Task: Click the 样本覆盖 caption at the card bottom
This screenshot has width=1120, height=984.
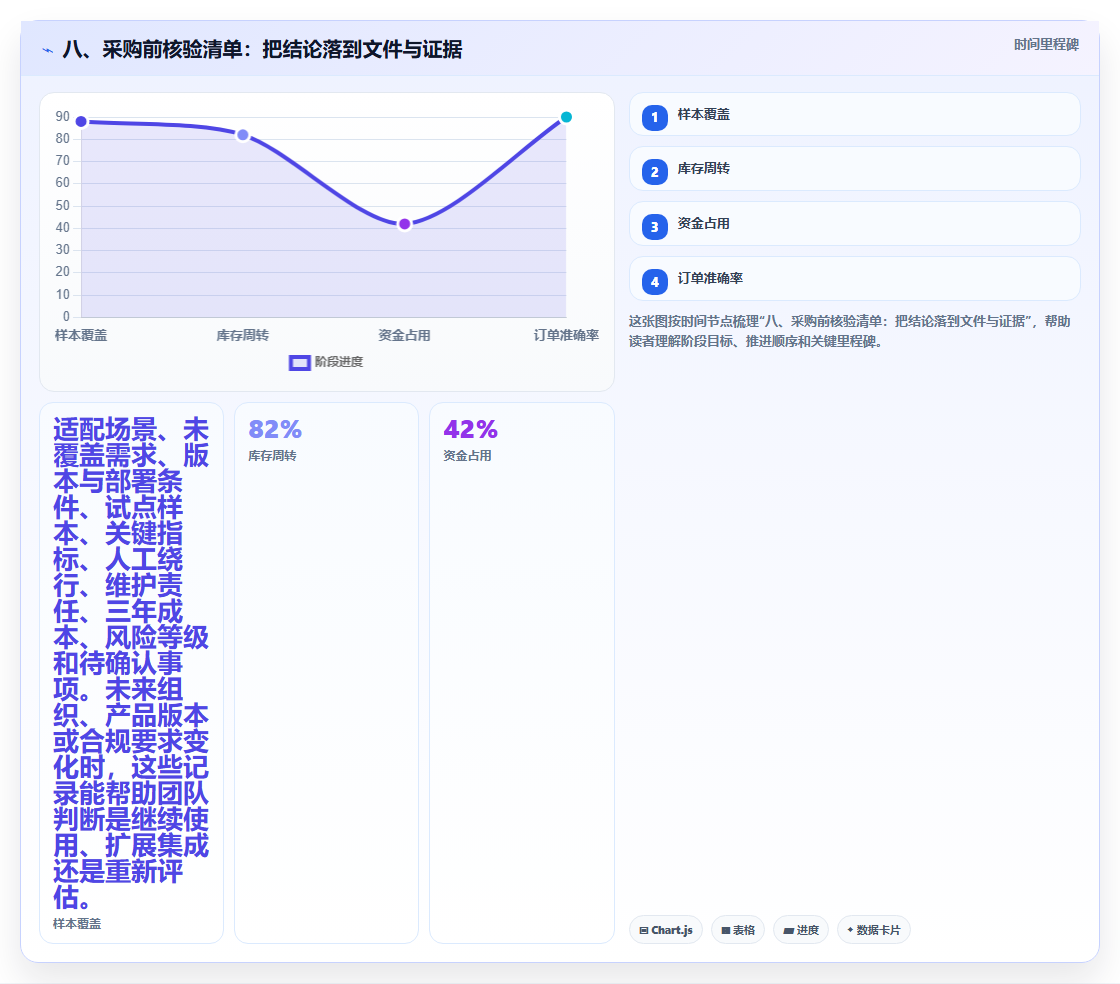Action: click(77, 923)
